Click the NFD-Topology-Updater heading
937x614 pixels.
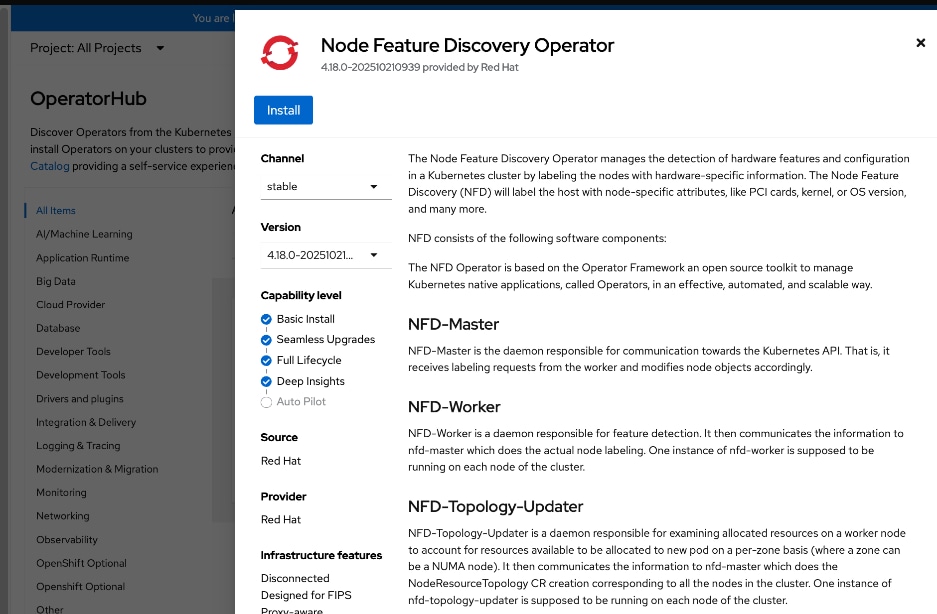pyautogui.click(x=495, y=507)
